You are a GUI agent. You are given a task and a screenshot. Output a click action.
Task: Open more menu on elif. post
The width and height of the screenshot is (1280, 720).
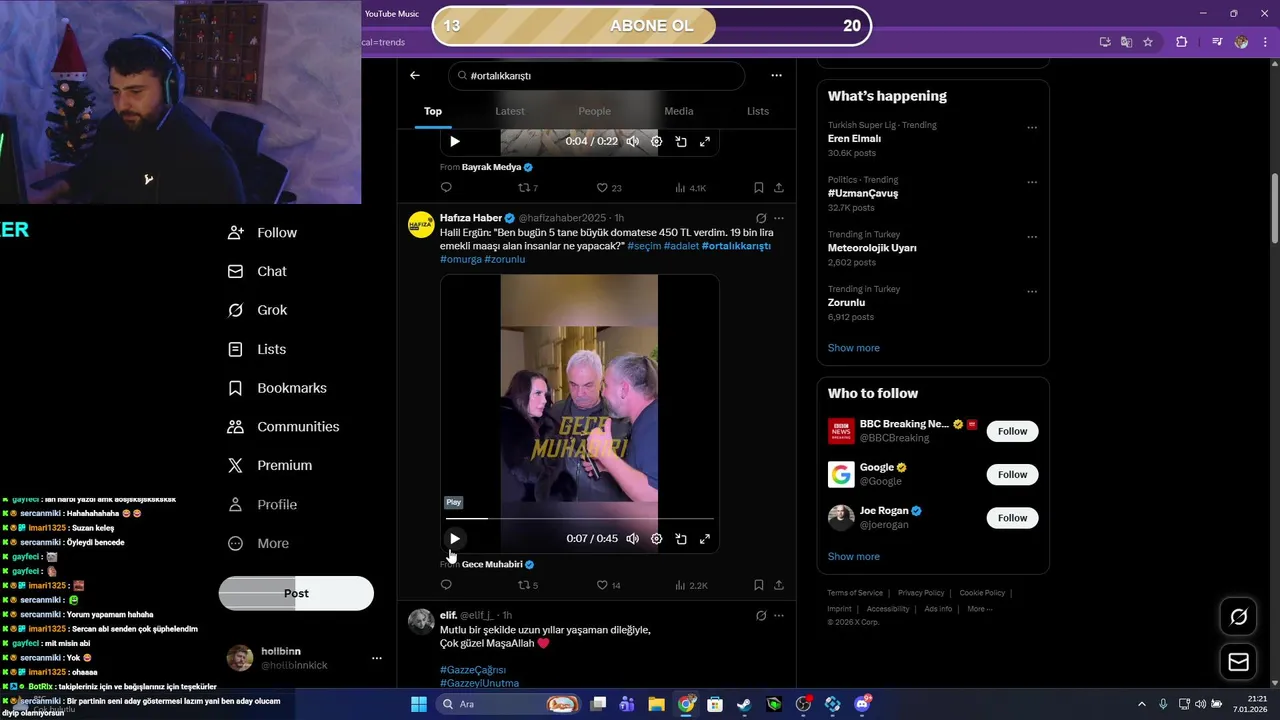(779, 615)
